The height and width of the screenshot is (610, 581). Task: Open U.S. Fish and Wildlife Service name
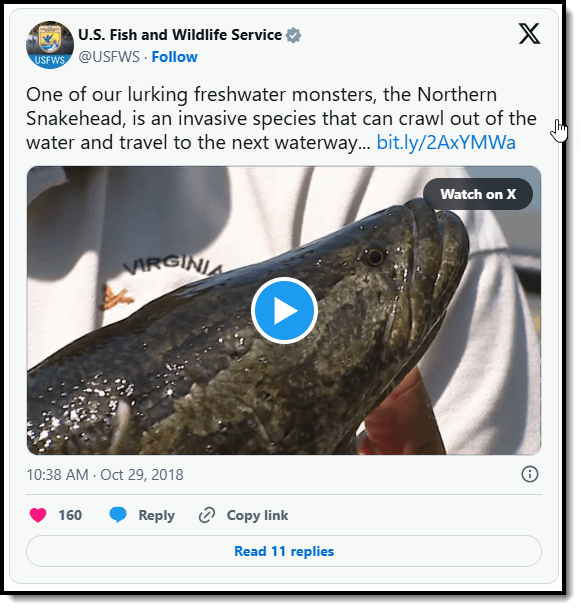(x=180, y=35)
